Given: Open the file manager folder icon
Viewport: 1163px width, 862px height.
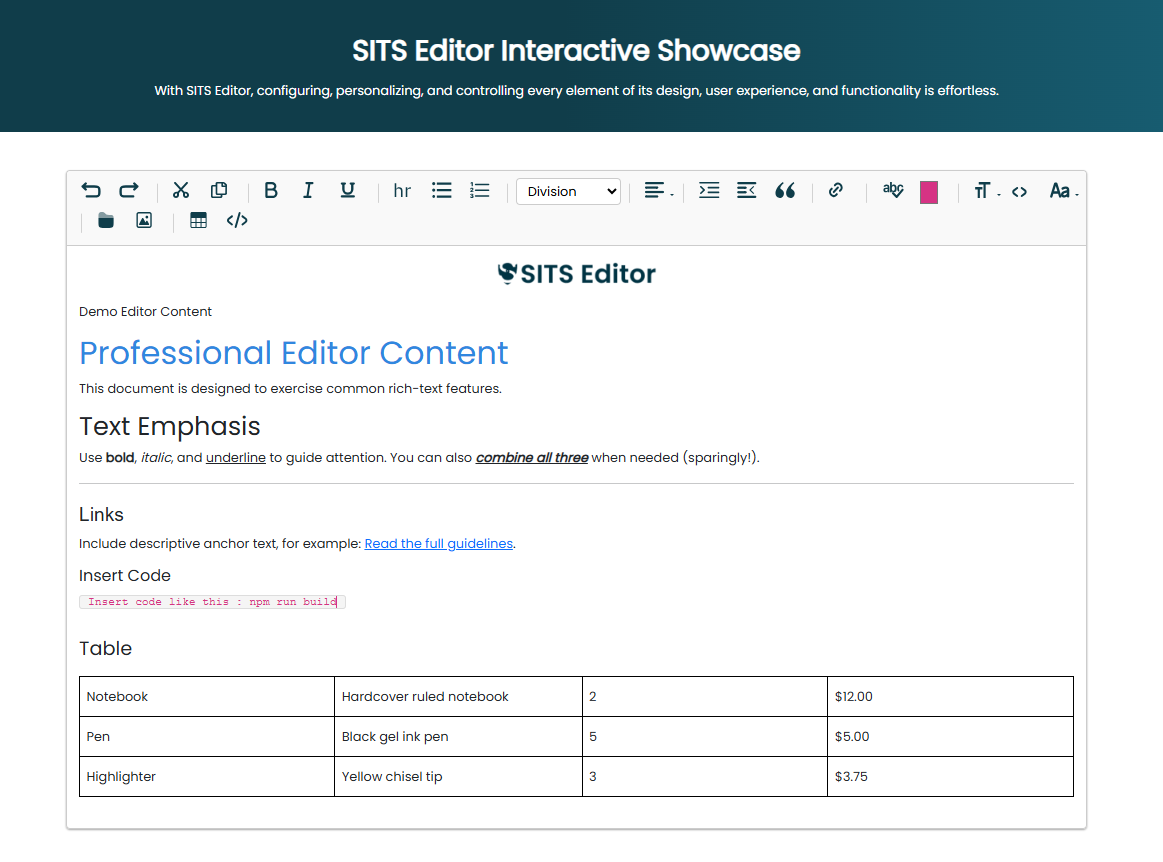Looking at the screenshot, I should pos(106,221).
